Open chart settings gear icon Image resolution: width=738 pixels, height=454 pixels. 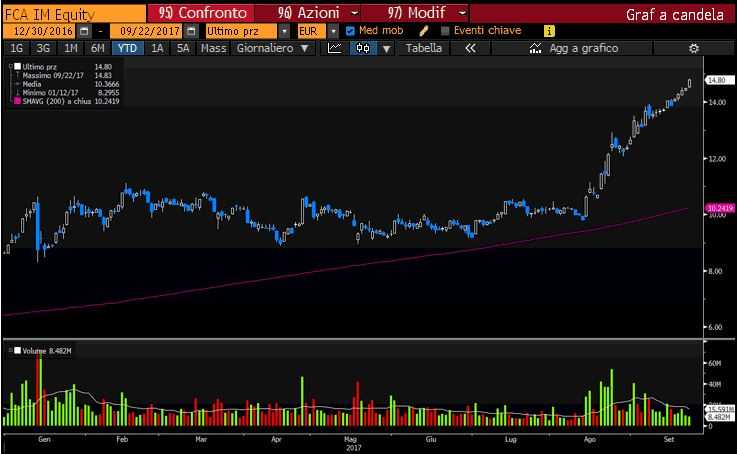point(693,48)
